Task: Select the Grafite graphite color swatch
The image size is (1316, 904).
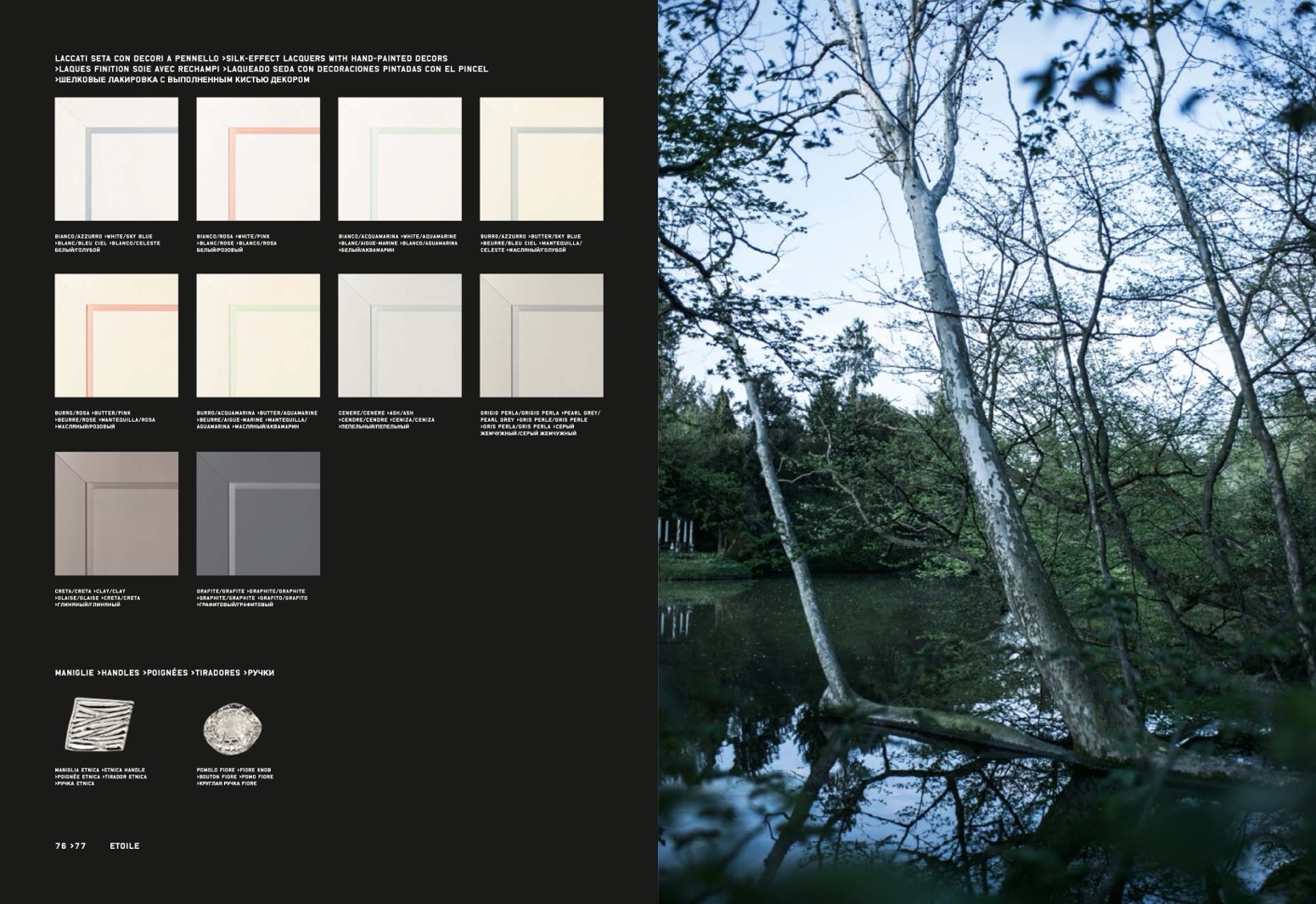Action: tap(258, 514)
